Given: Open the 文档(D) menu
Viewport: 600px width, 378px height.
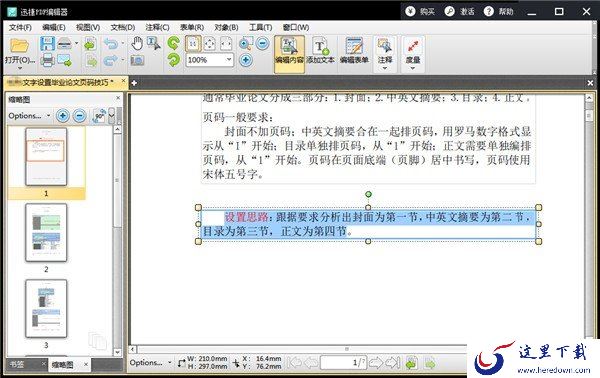Looking at the screenshot, I should pyautogui.click(x=122, y=28).
